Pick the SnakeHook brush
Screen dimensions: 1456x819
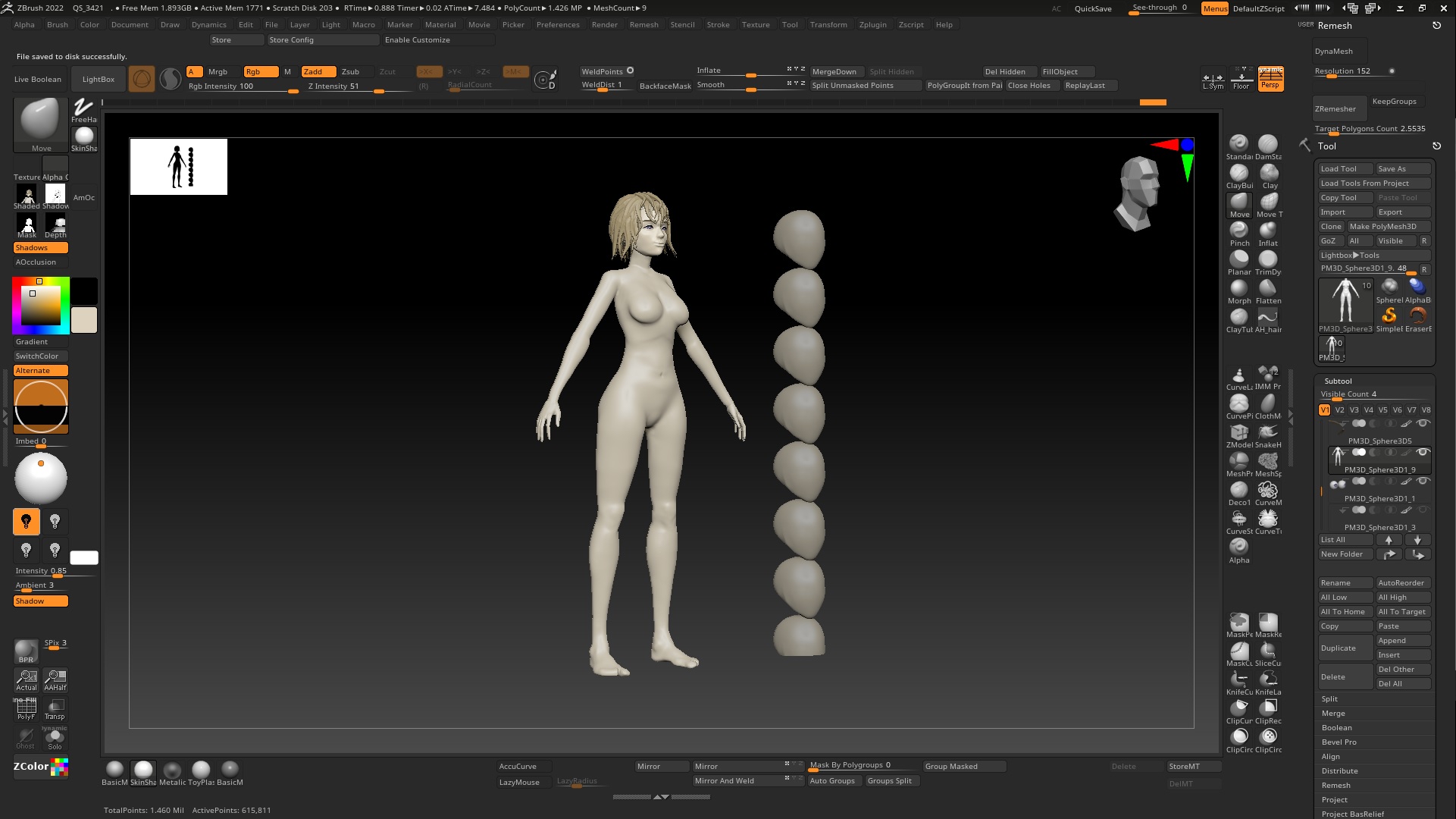click(1267, 433)
